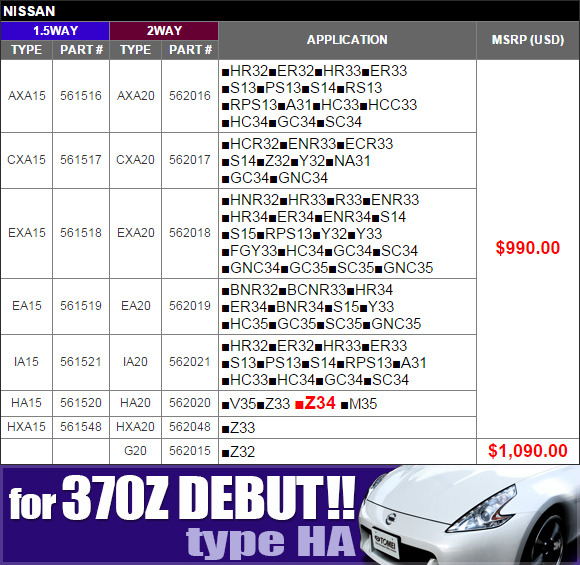Screen dimensions: 580x565
Task: Click the $1,090.00 price
Action: [528, 451]
